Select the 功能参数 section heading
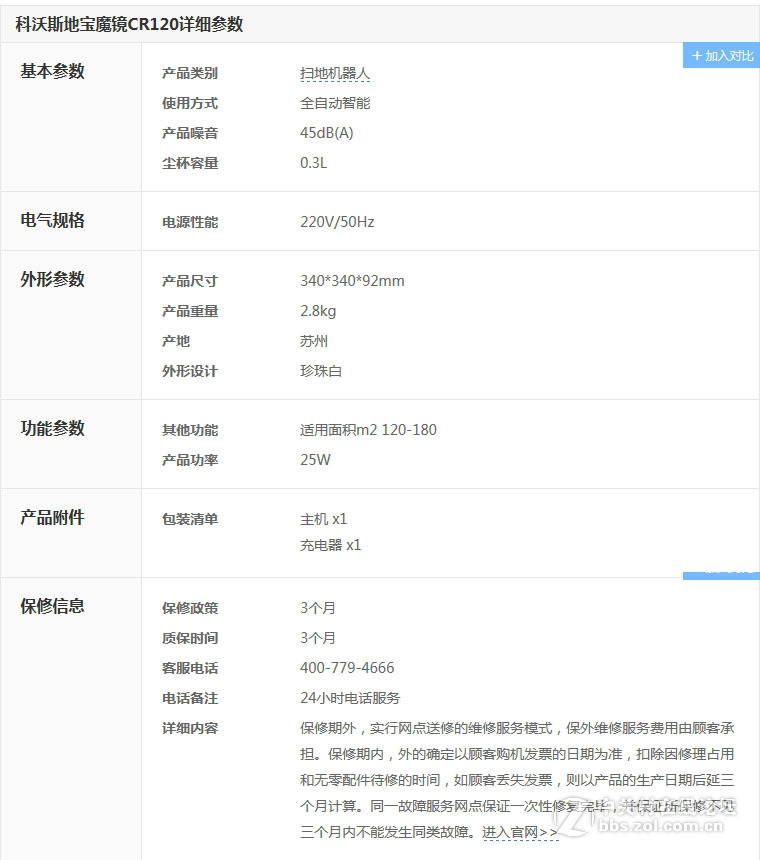The height and width of the screenshot is (860, 760). tap(53, 428)
